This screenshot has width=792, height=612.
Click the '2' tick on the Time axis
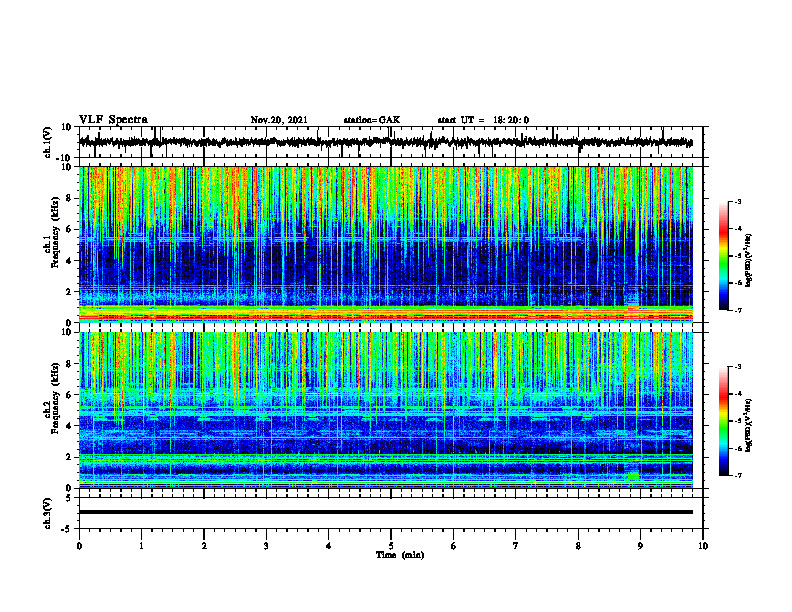[x=204, y=546]
